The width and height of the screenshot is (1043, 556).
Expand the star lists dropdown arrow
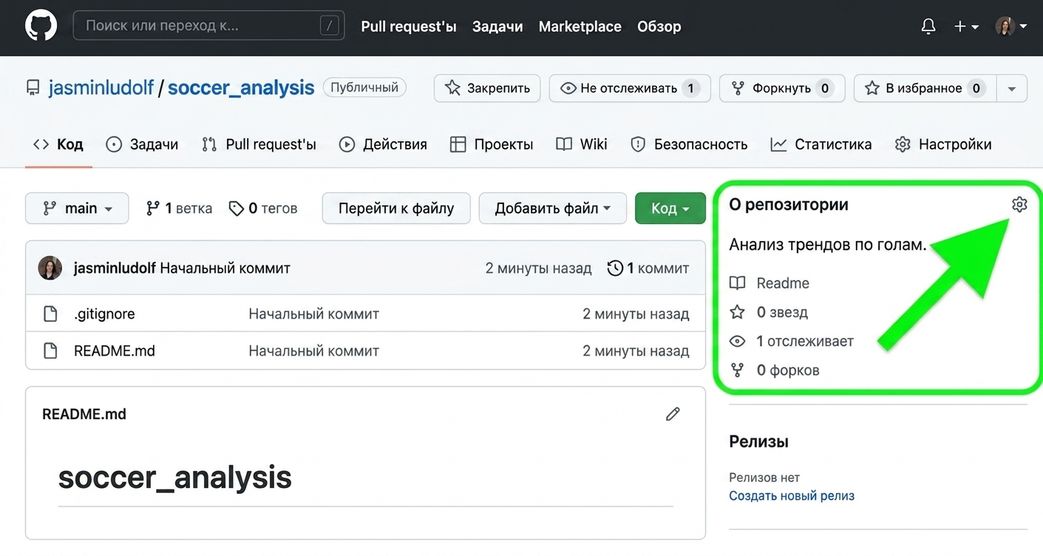pos(1012,88)
